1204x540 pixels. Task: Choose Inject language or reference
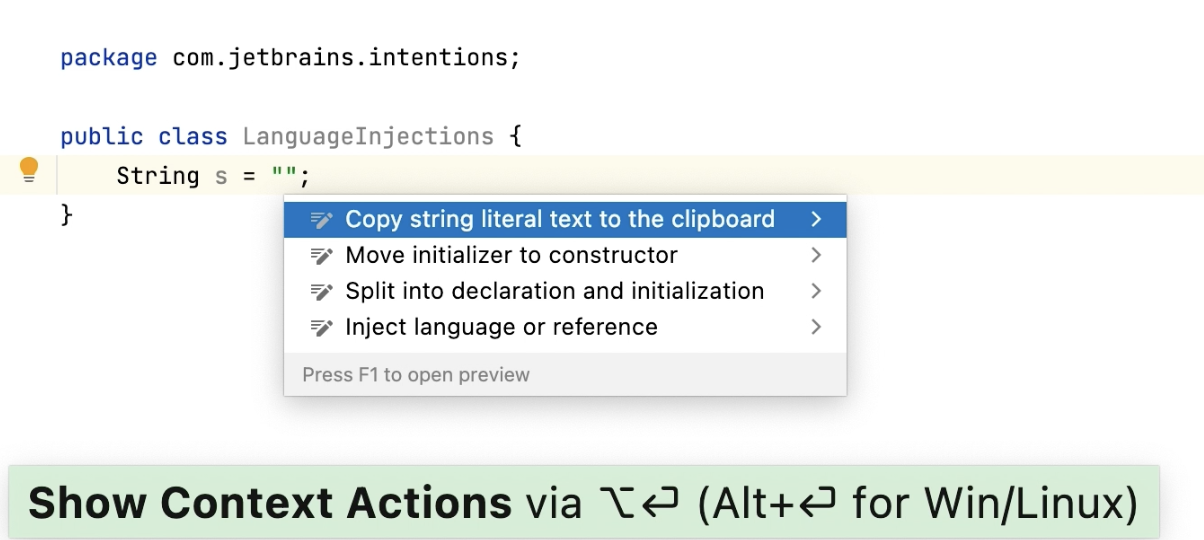[x=565, y=327]
